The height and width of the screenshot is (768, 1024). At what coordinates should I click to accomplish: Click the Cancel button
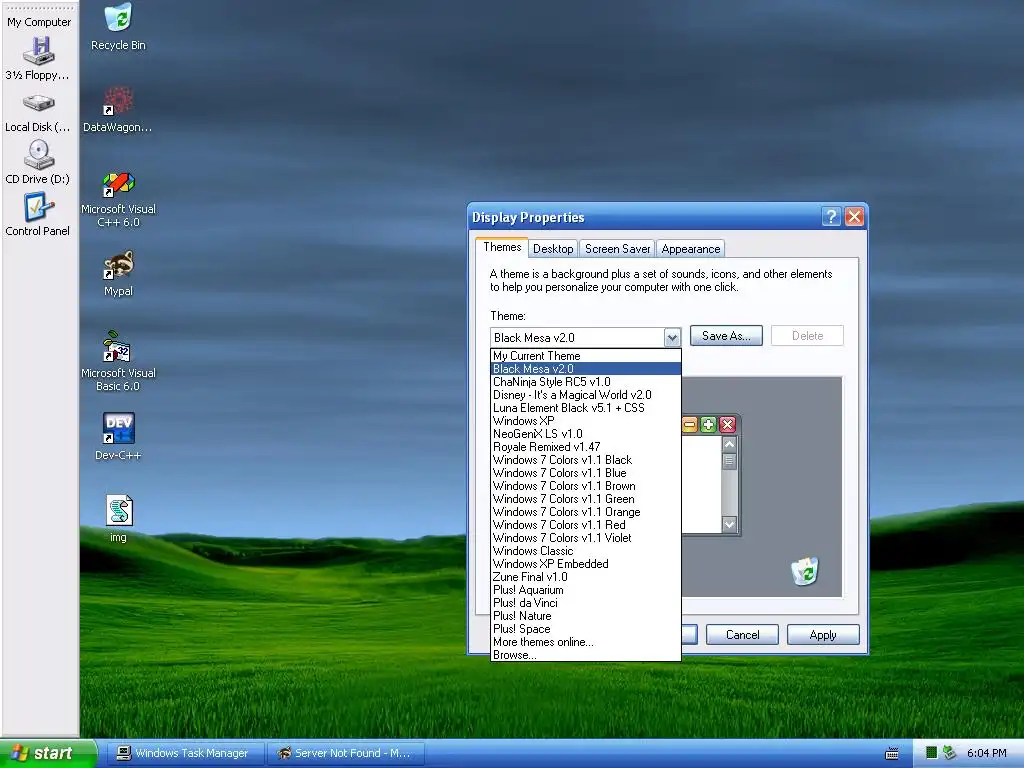point(743,635)
